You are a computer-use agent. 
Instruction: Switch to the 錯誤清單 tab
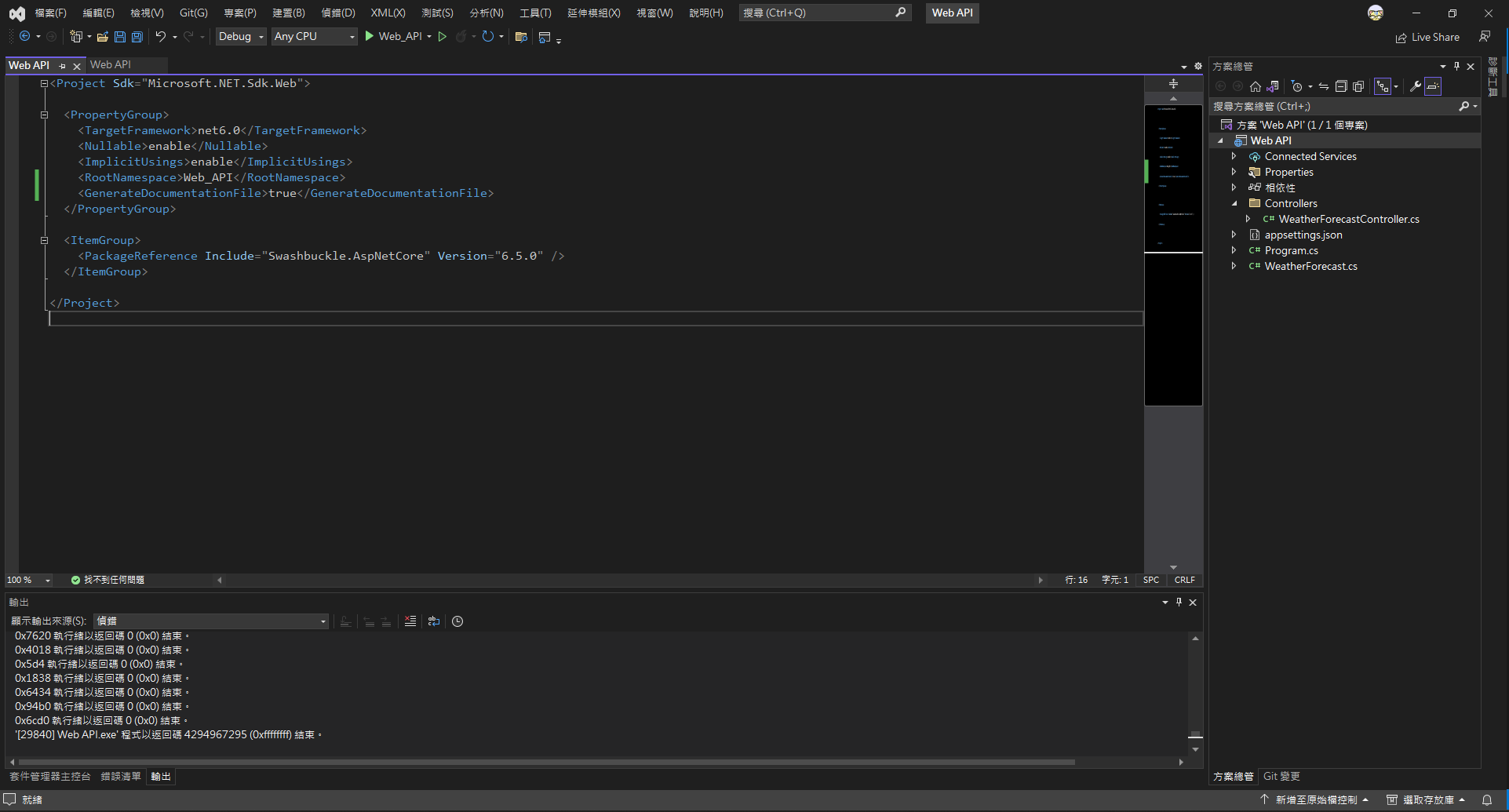pos(121,777)
